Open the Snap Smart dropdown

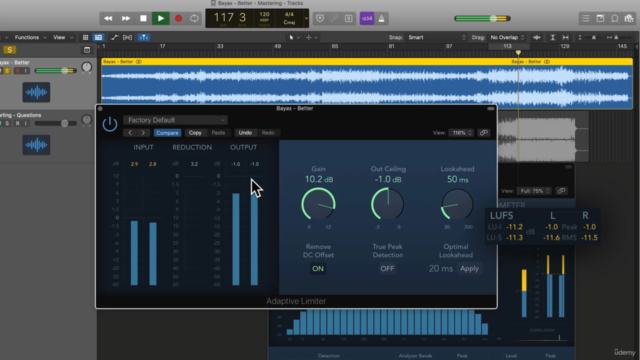tap(436, 37)
